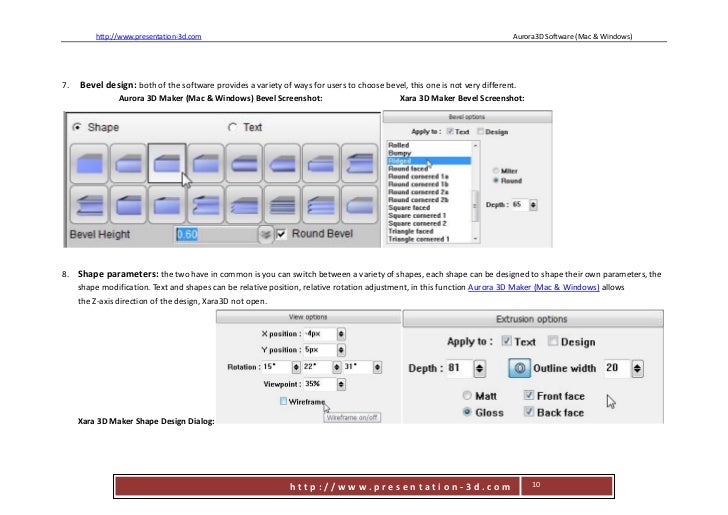Choose Round cornered 1a bevel type

coord(418,176)
